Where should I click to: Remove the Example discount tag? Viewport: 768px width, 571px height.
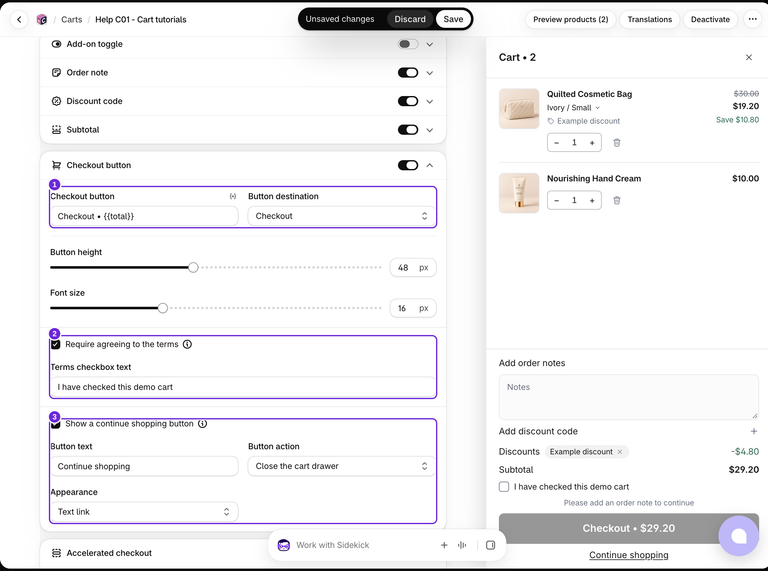coord(620,452)
